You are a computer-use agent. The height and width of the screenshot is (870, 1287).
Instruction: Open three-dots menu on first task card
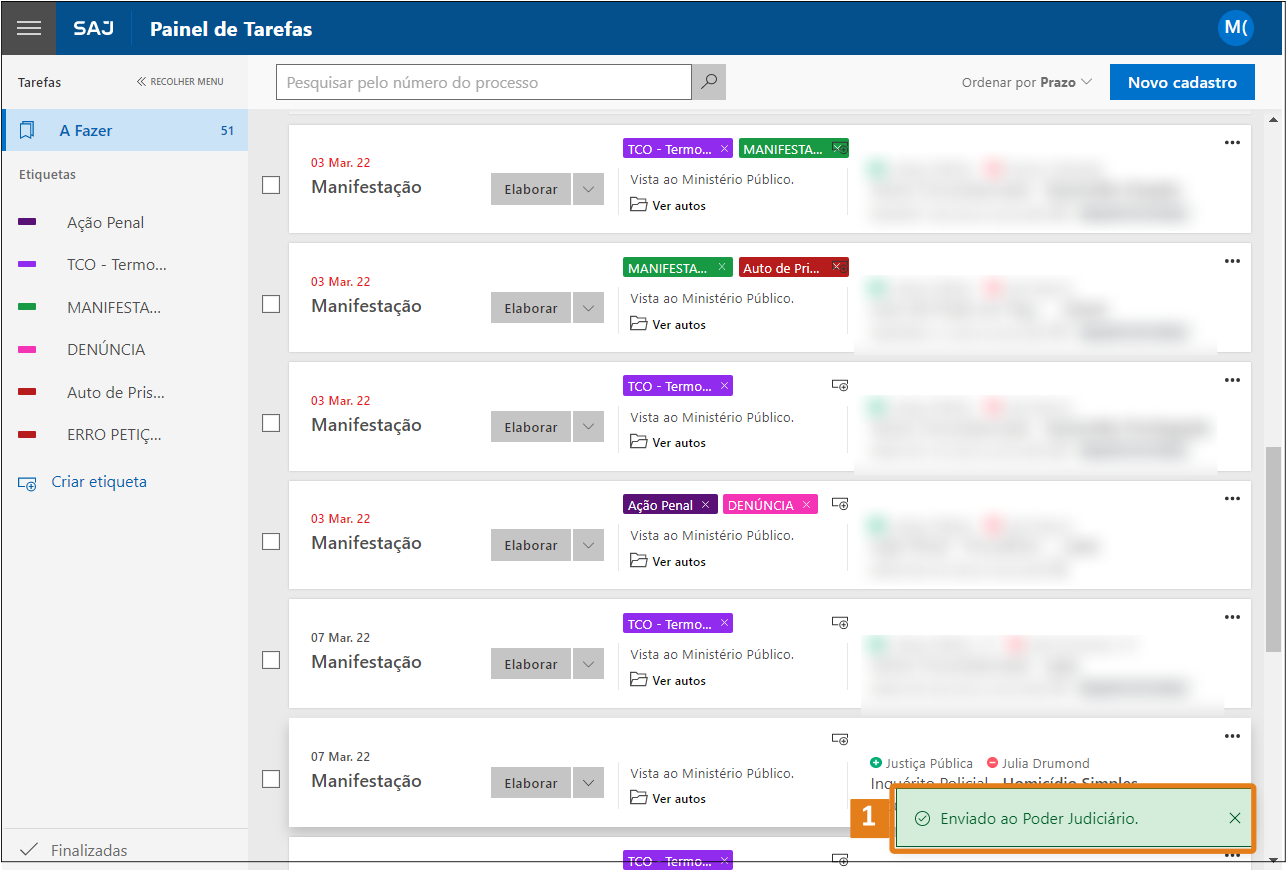(x=1232, y=143)
